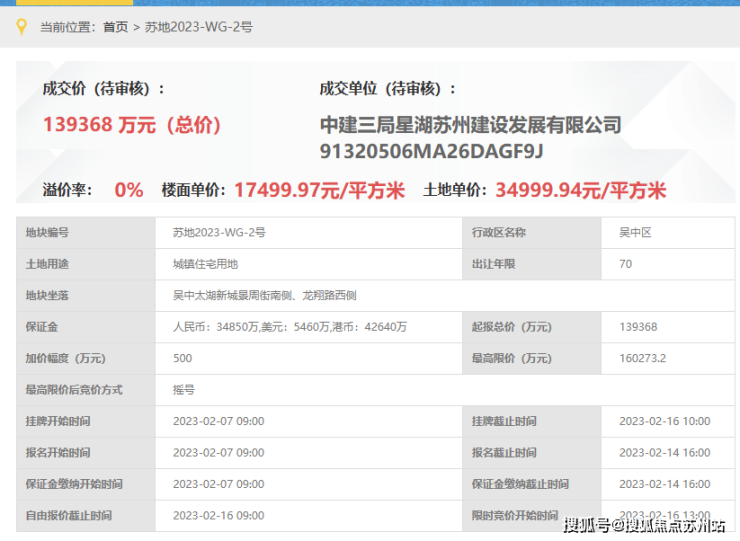Click the credit code 91320506MA26DAGF9J
Image resolution: width=740 pixels, height=541 pixels.
click(x=431, y=152)
